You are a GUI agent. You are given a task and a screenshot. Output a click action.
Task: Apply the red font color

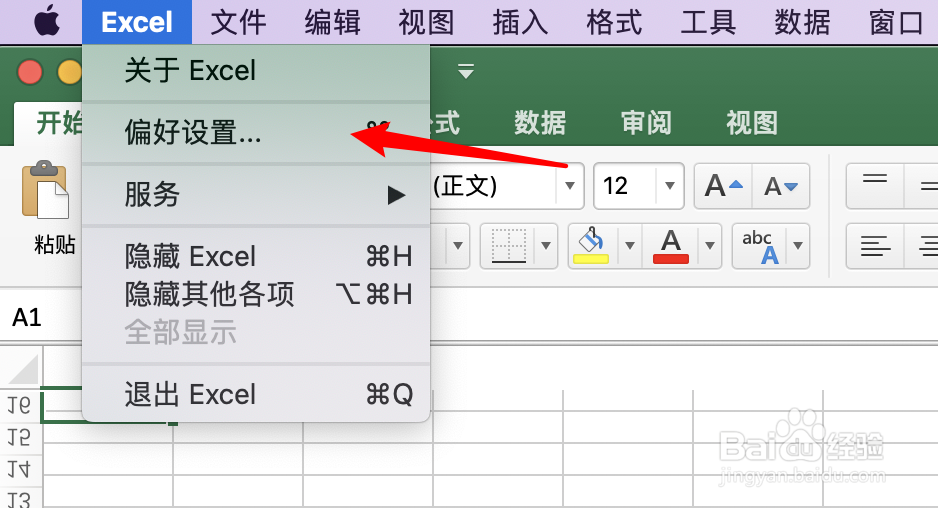(x=671, y=246)
